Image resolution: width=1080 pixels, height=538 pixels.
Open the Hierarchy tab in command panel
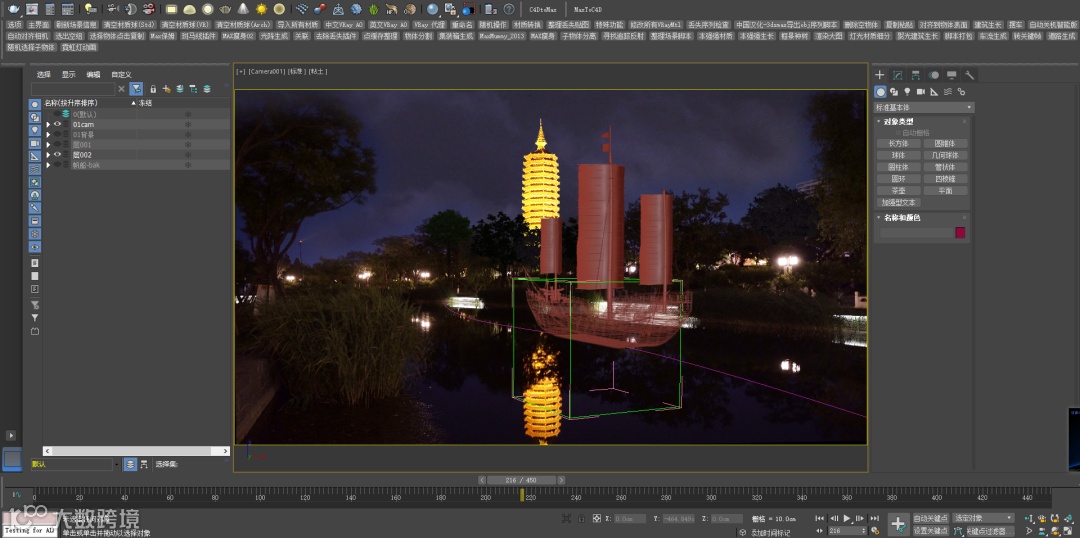click(916, 75)
